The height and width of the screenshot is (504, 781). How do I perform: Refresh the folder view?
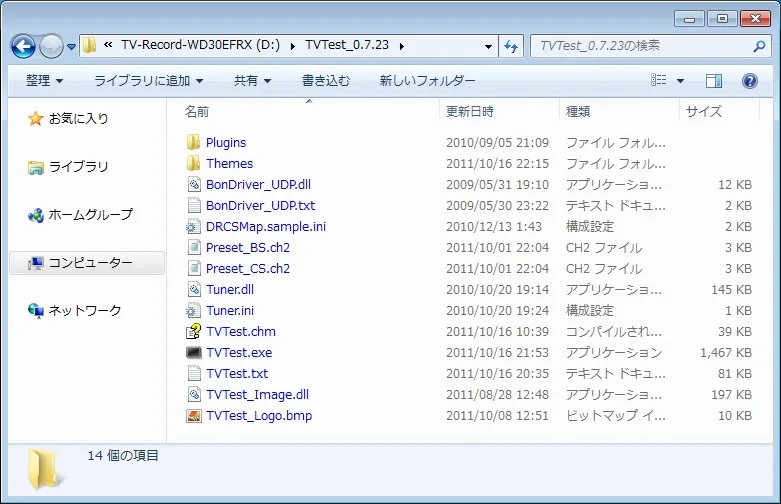coord(511,46)
